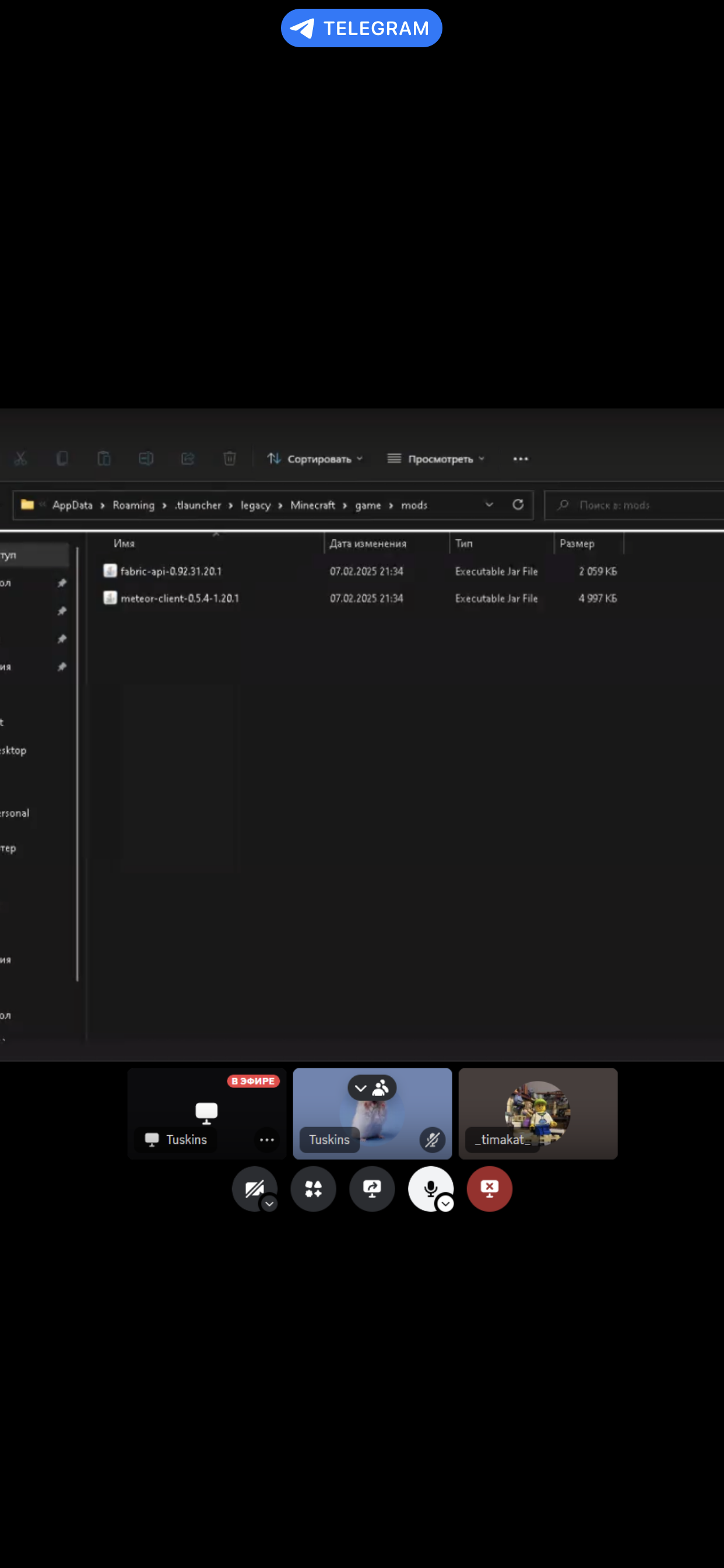Click the Rename icon in toolbar

pos(146,459)
